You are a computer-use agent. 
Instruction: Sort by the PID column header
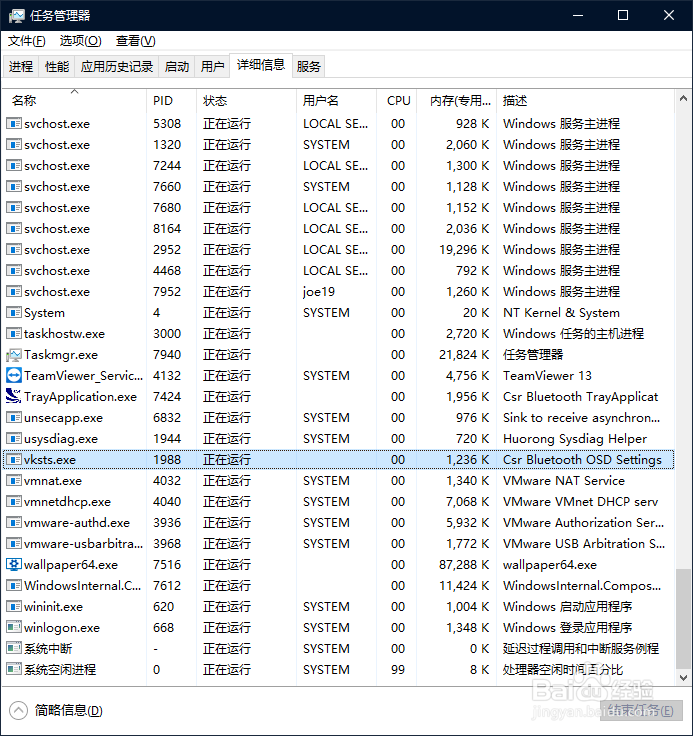171,100
